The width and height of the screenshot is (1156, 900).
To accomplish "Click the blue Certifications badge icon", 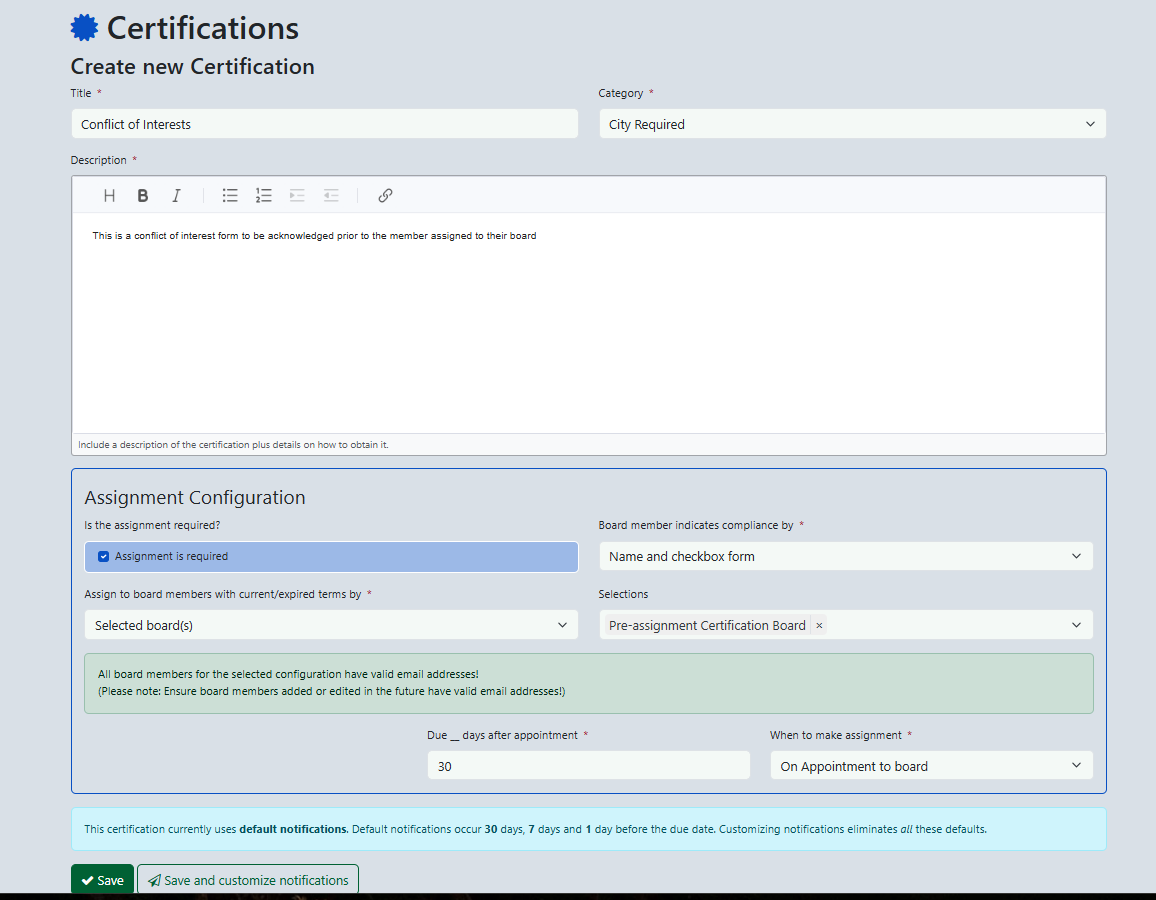I will (x=84, y=27).
